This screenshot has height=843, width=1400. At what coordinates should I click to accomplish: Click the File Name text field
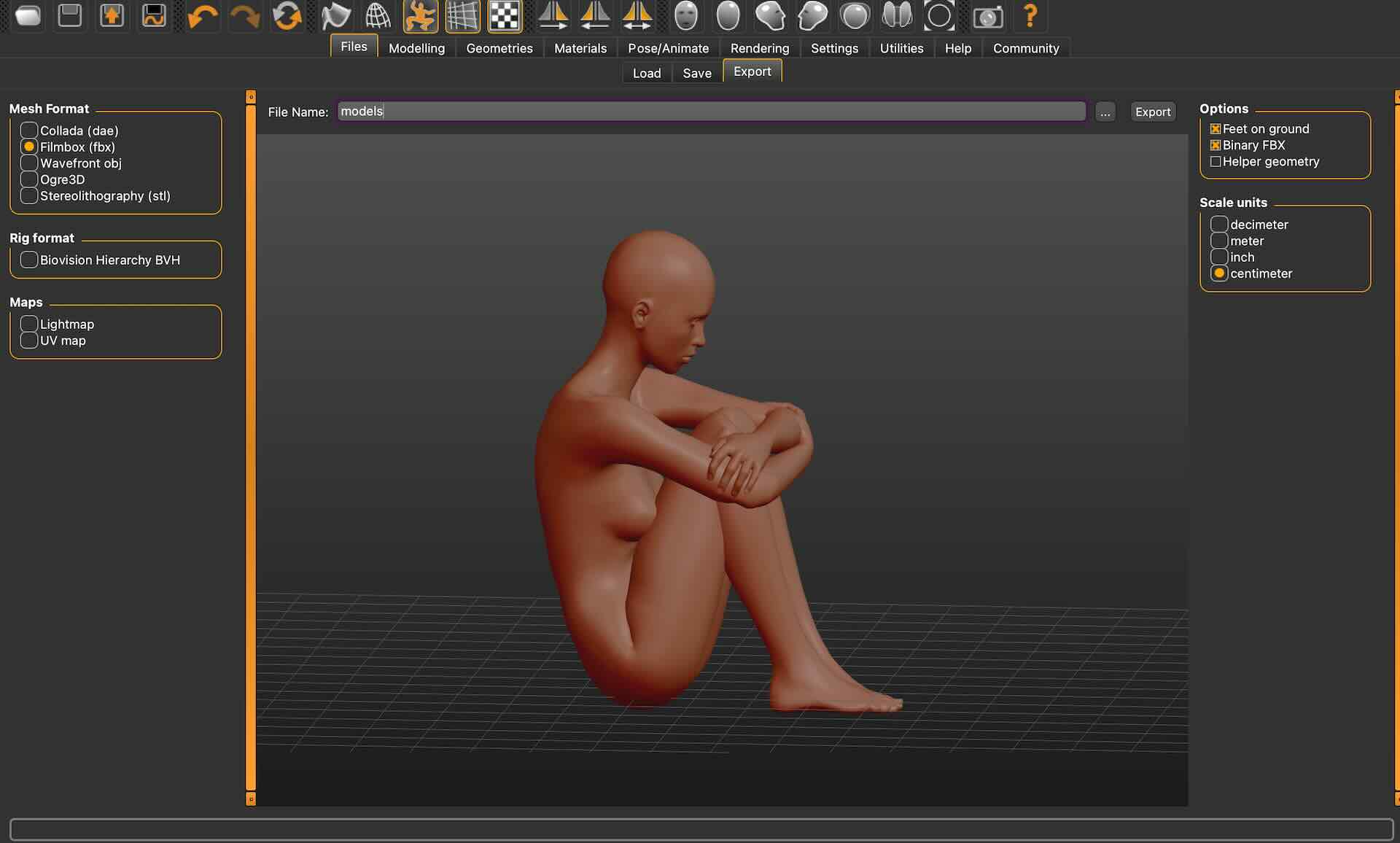tap(711, 112)
